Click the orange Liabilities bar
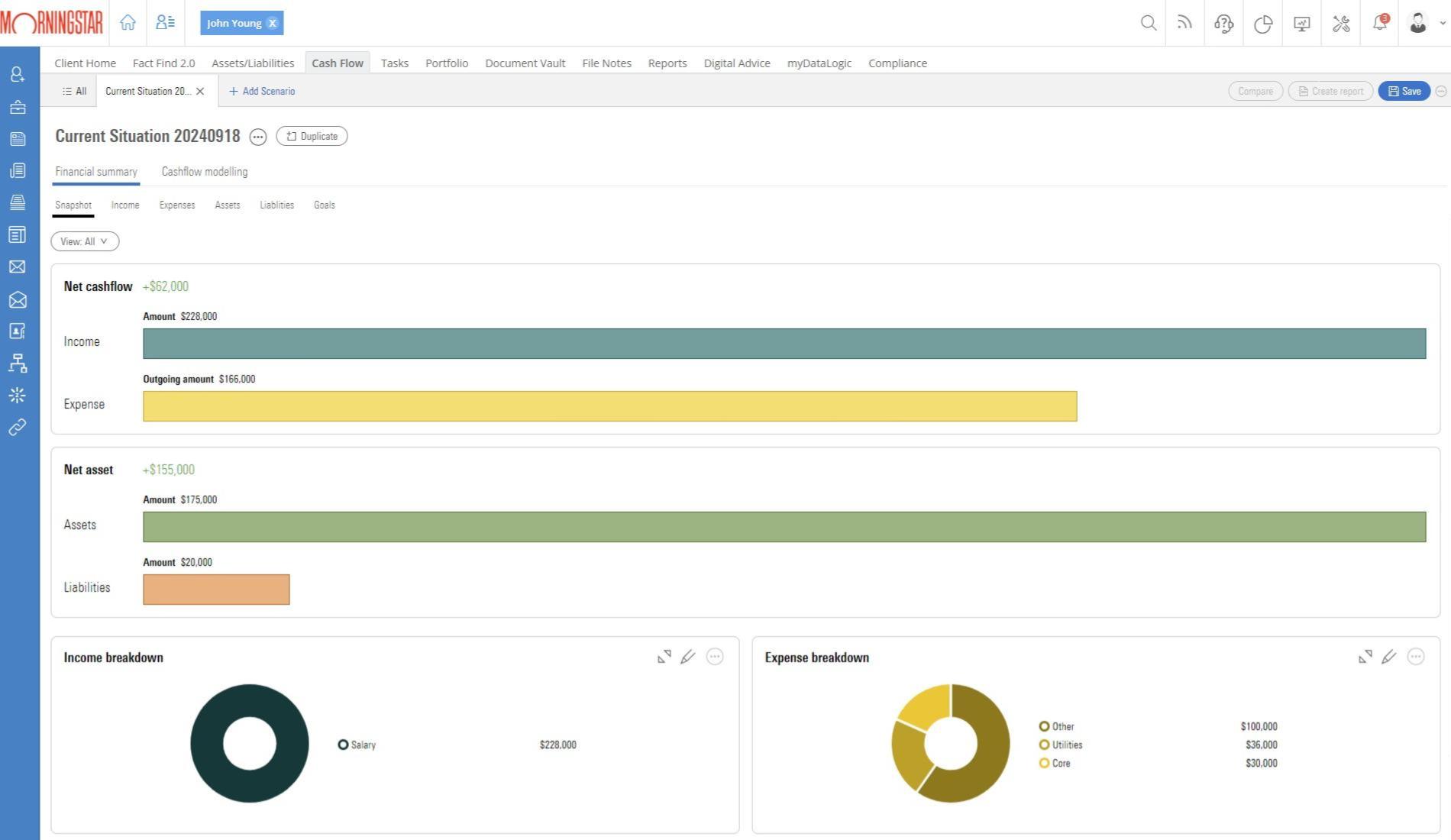The image size is (1451, 840). pos(216,590)
